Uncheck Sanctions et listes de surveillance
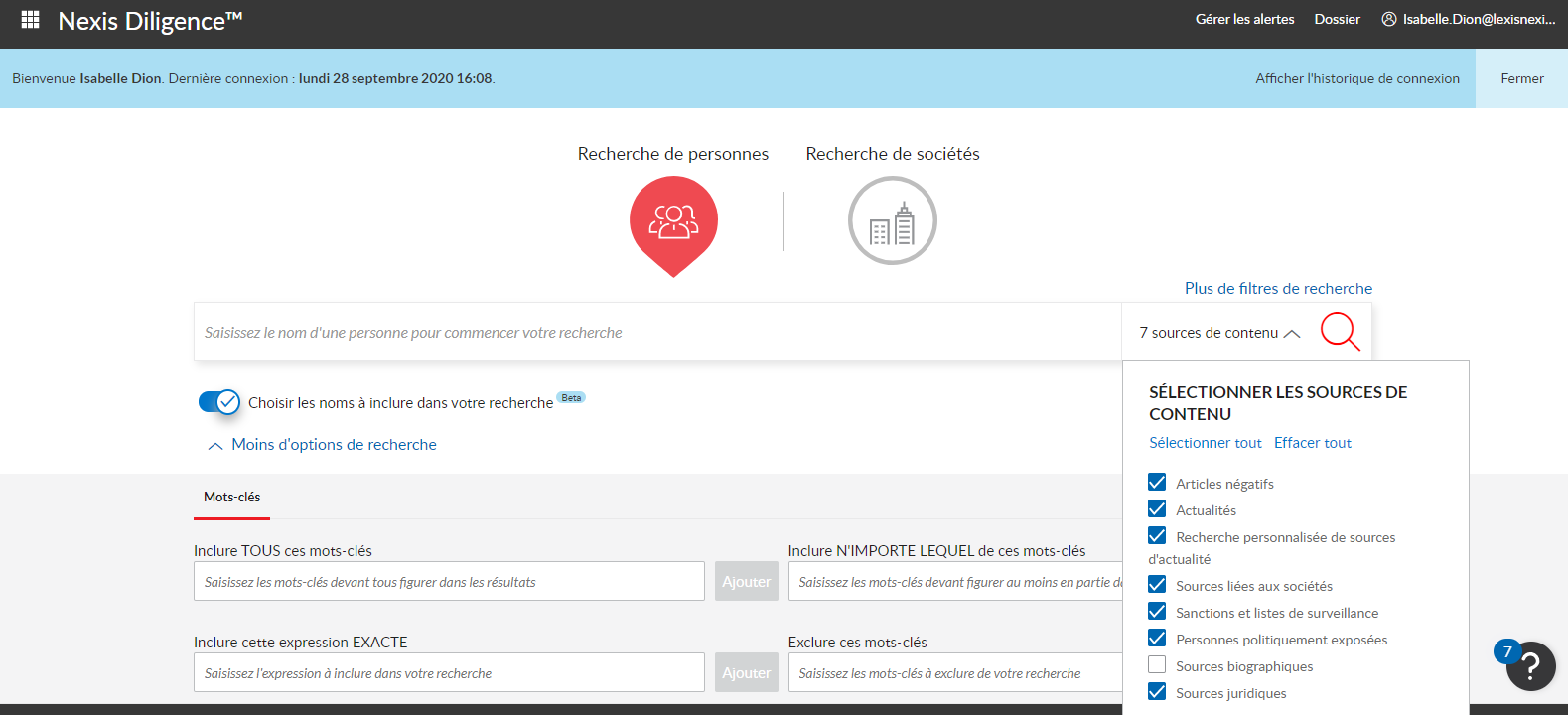Viewport: 1568px width, 715px height. pyautogui.click(x=1157, y=612)
